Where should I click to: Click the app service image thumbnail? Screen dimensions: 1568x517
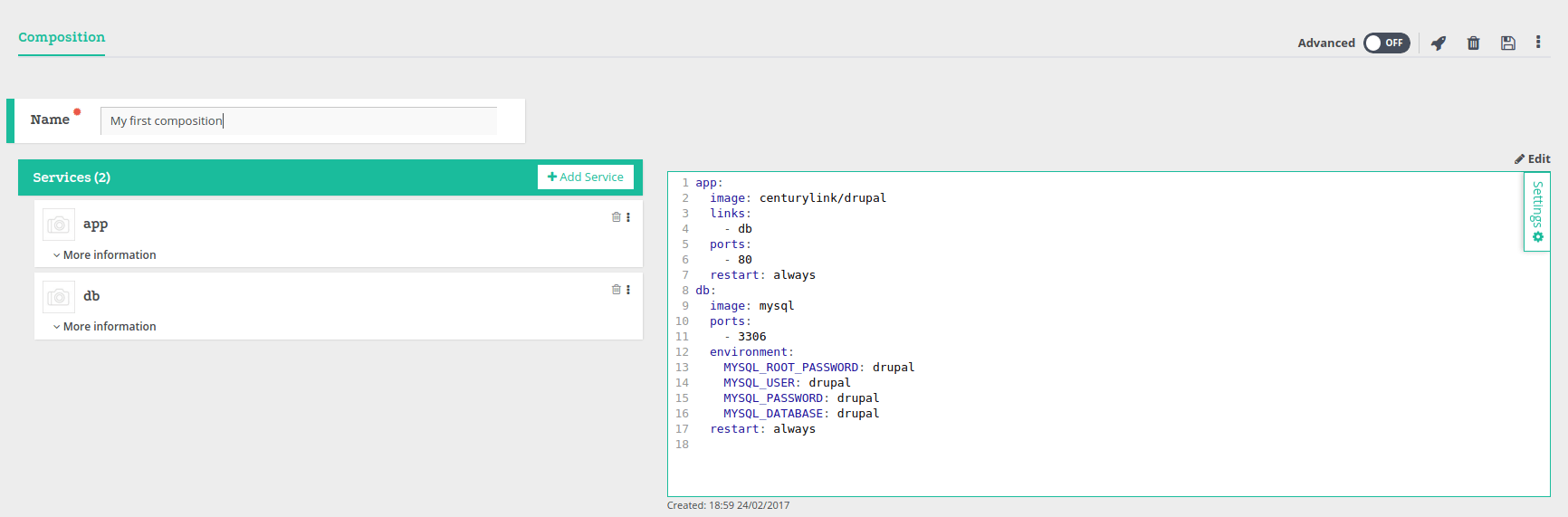[59, 225]
